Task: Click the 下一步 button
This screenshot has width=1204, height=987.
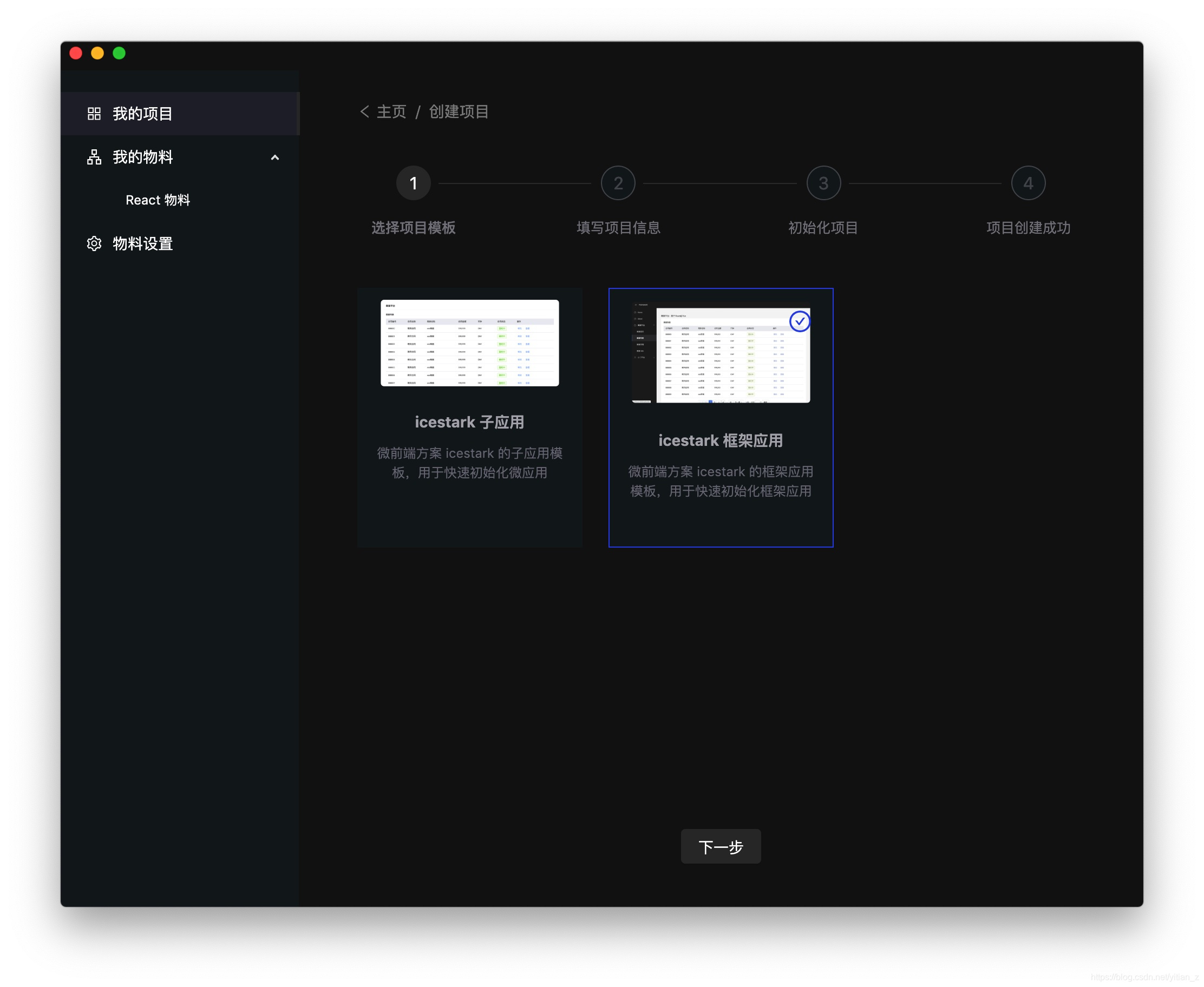Action: (x=721, y=846)
